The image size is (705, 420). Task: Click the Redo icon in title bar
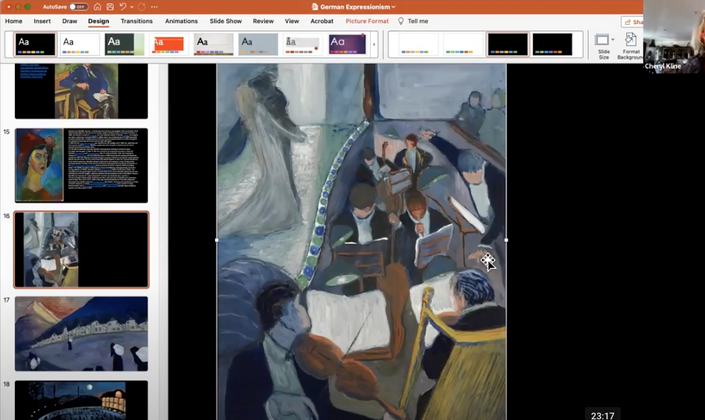142,7
